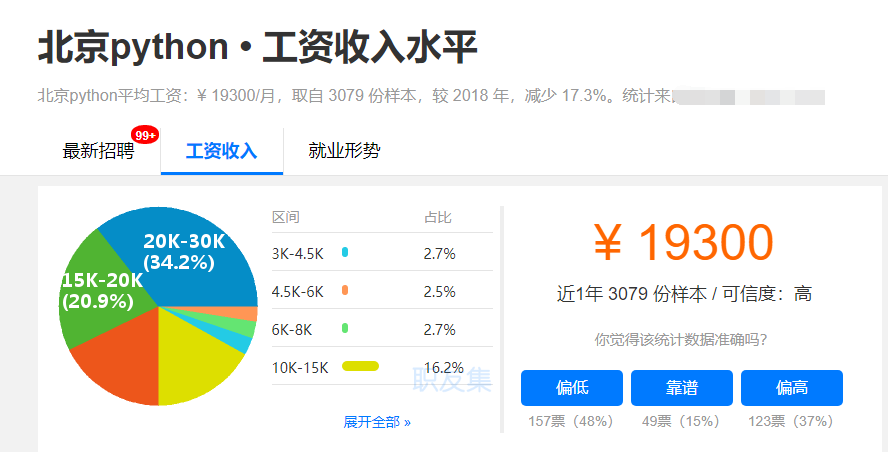Click the 157票（48%） vote count
This screenshot has width=888, height=452.
tap(571, 421)
